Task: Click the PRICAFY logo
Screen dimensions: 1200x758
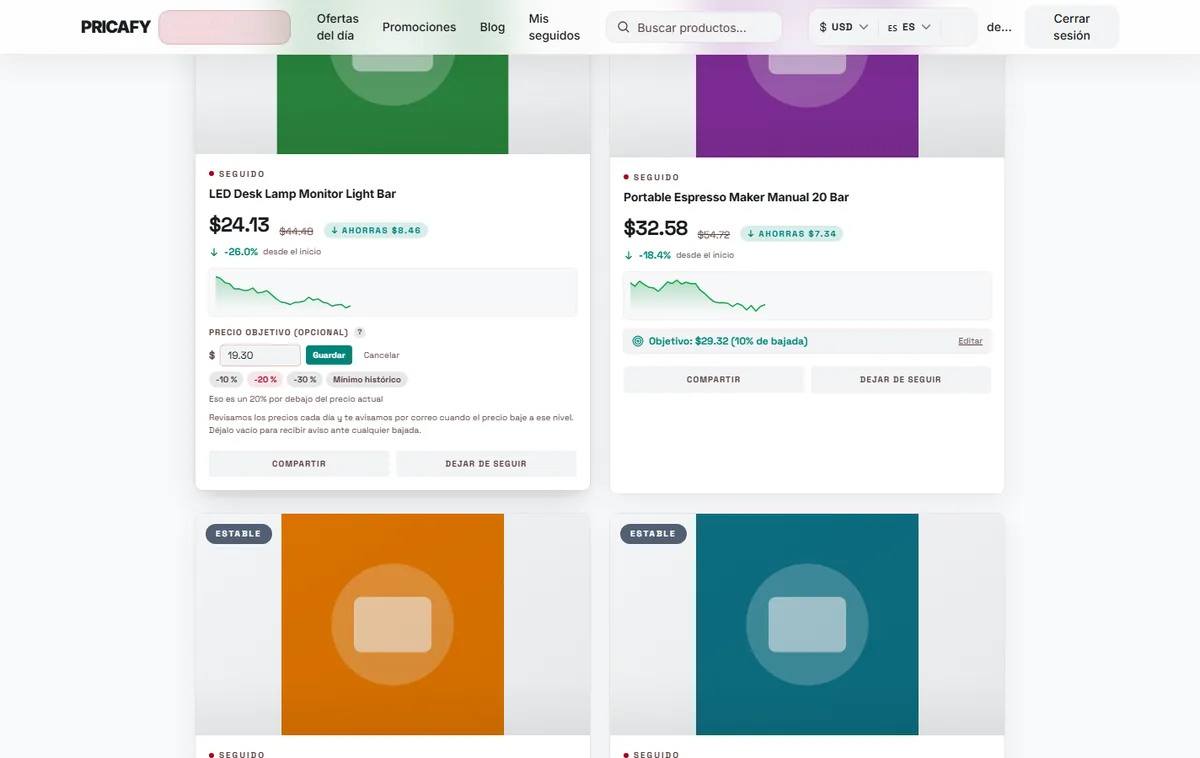Action: [116, 27]
